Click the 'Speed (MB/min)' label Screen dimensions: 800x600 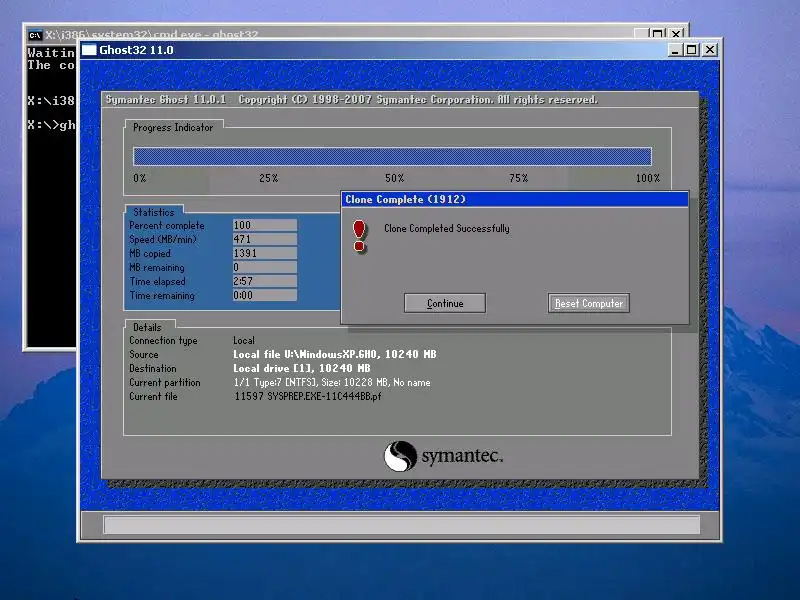point(163,239)
